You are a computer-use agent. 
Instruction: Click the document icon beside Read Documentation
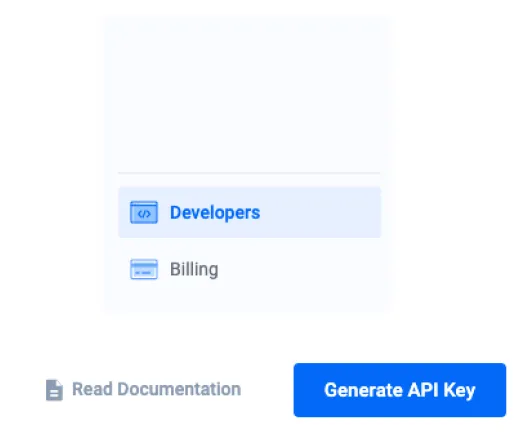click(x=54, y=390)
